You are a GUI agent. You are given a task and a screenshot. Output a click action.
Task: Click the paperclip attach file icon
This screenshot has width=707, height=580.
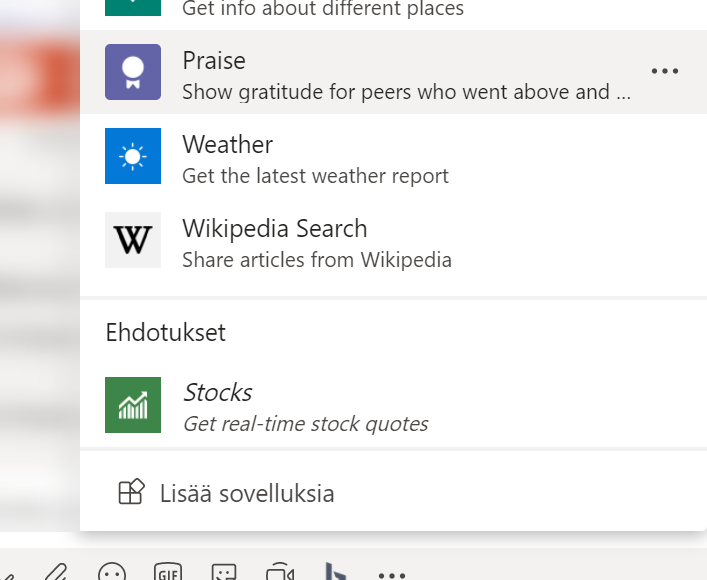coord(56,573)
